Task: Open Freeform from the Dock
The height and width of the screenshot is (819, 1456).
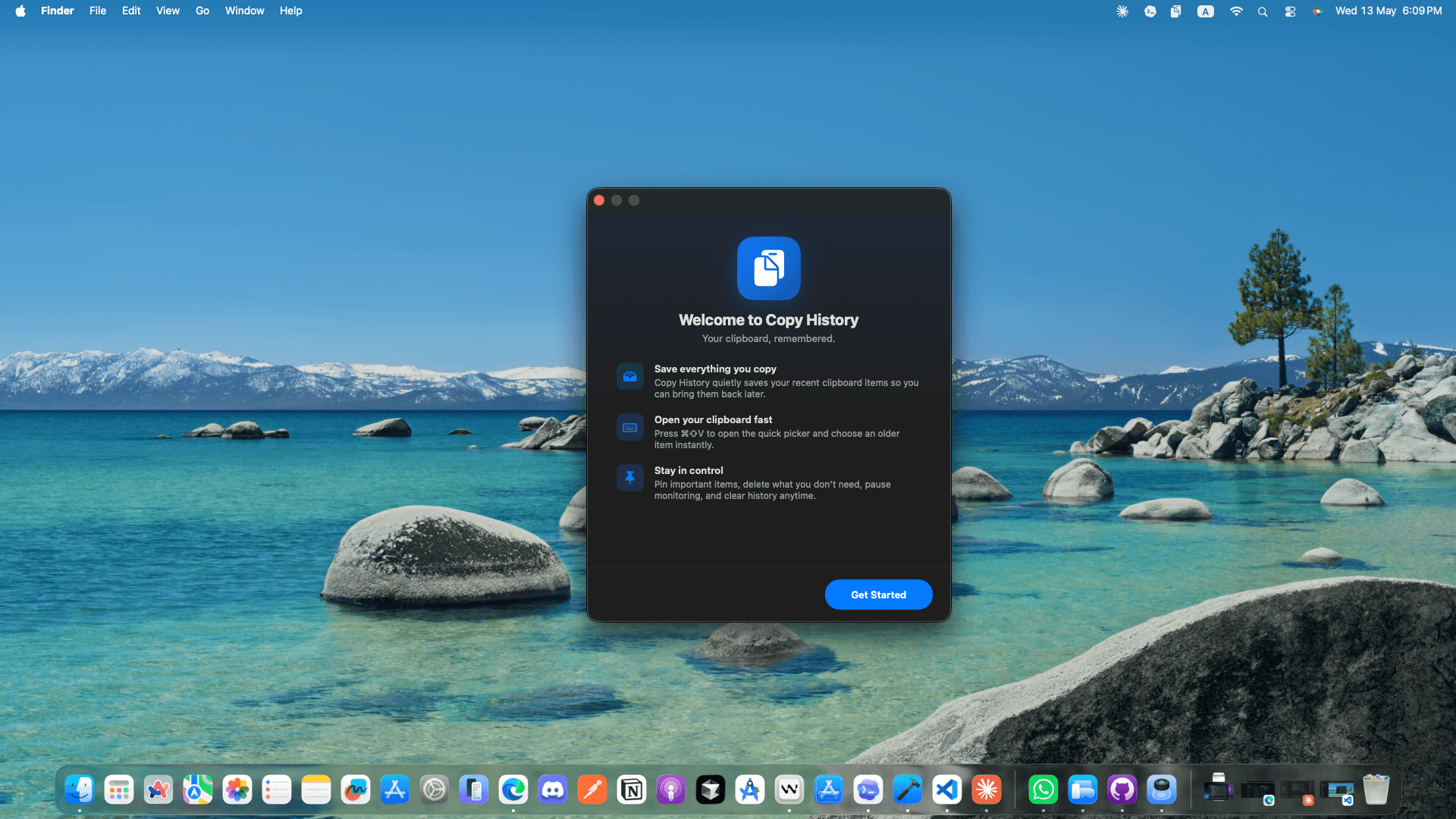Action: point(356,790)
